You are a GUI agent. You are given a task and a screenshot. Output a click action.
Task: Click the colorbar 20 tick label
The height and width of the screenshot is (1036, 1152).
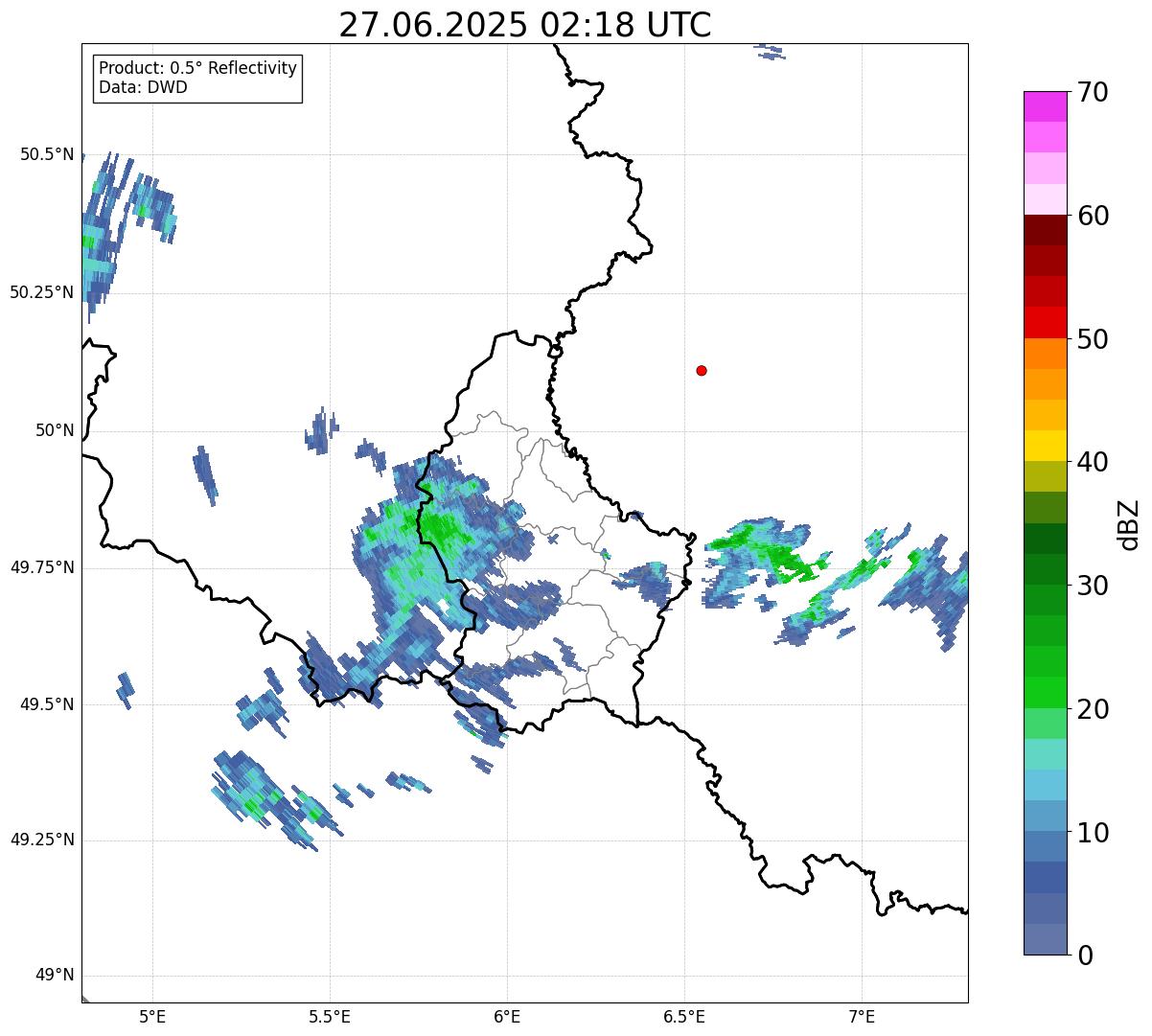click(x=1093, y=709)
